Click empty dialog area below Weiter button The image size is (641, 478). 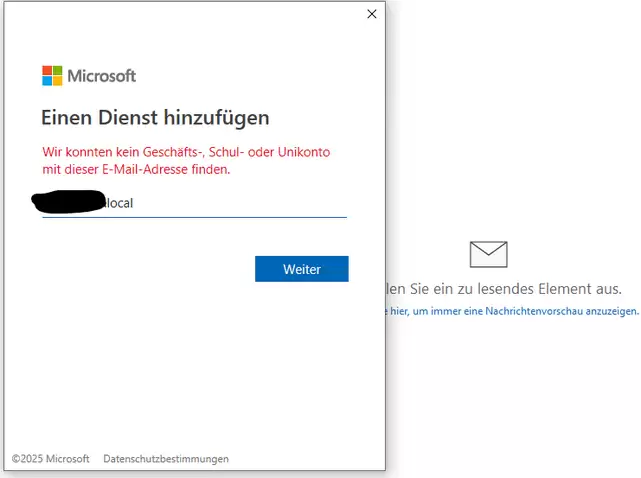(195, 360)
